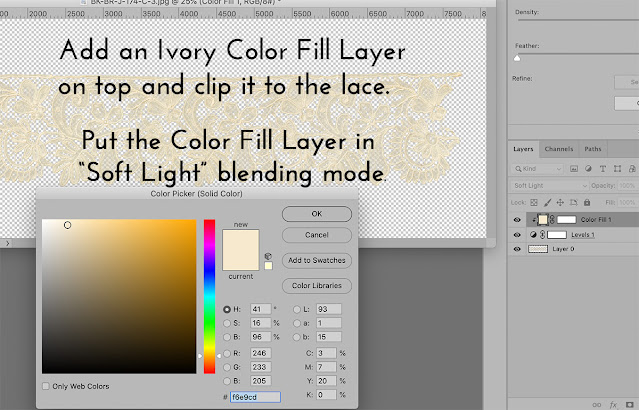639x410 pixels.
Task: Select the Lab b radio button
Action: (x=297, y=337)
